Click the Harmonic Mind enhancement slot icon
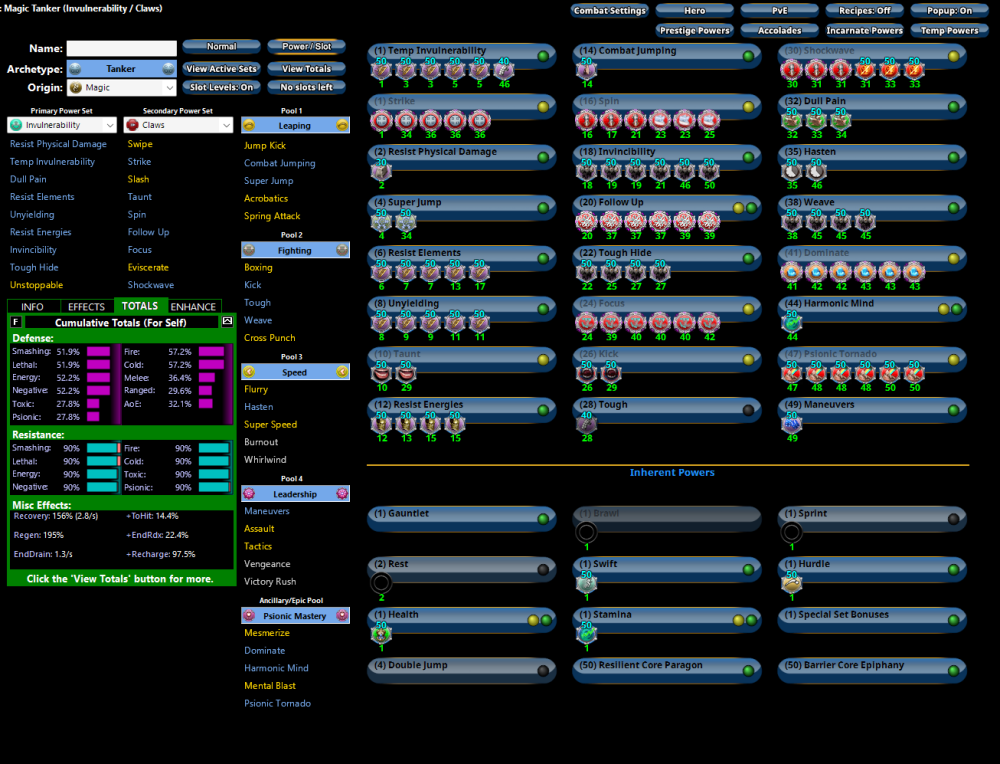 [x=790, y=322]
